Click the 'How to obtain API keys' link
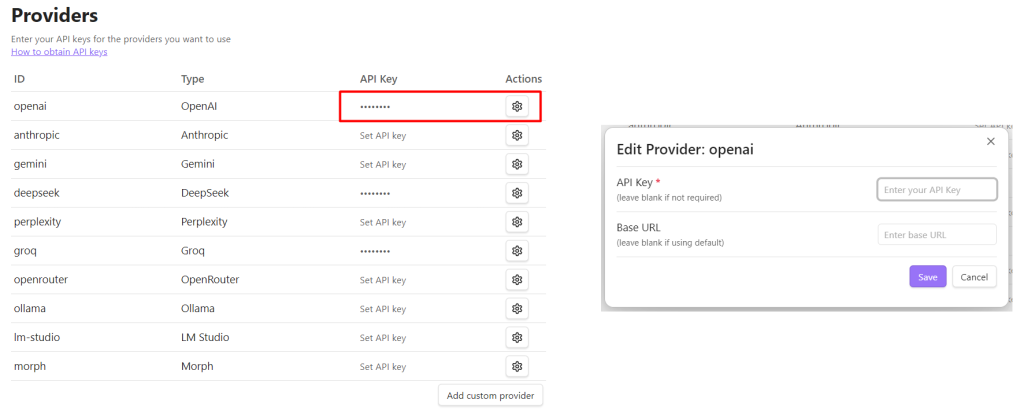Image resolution: width=1024 pixels, height=415 pixels. point(59,52)
